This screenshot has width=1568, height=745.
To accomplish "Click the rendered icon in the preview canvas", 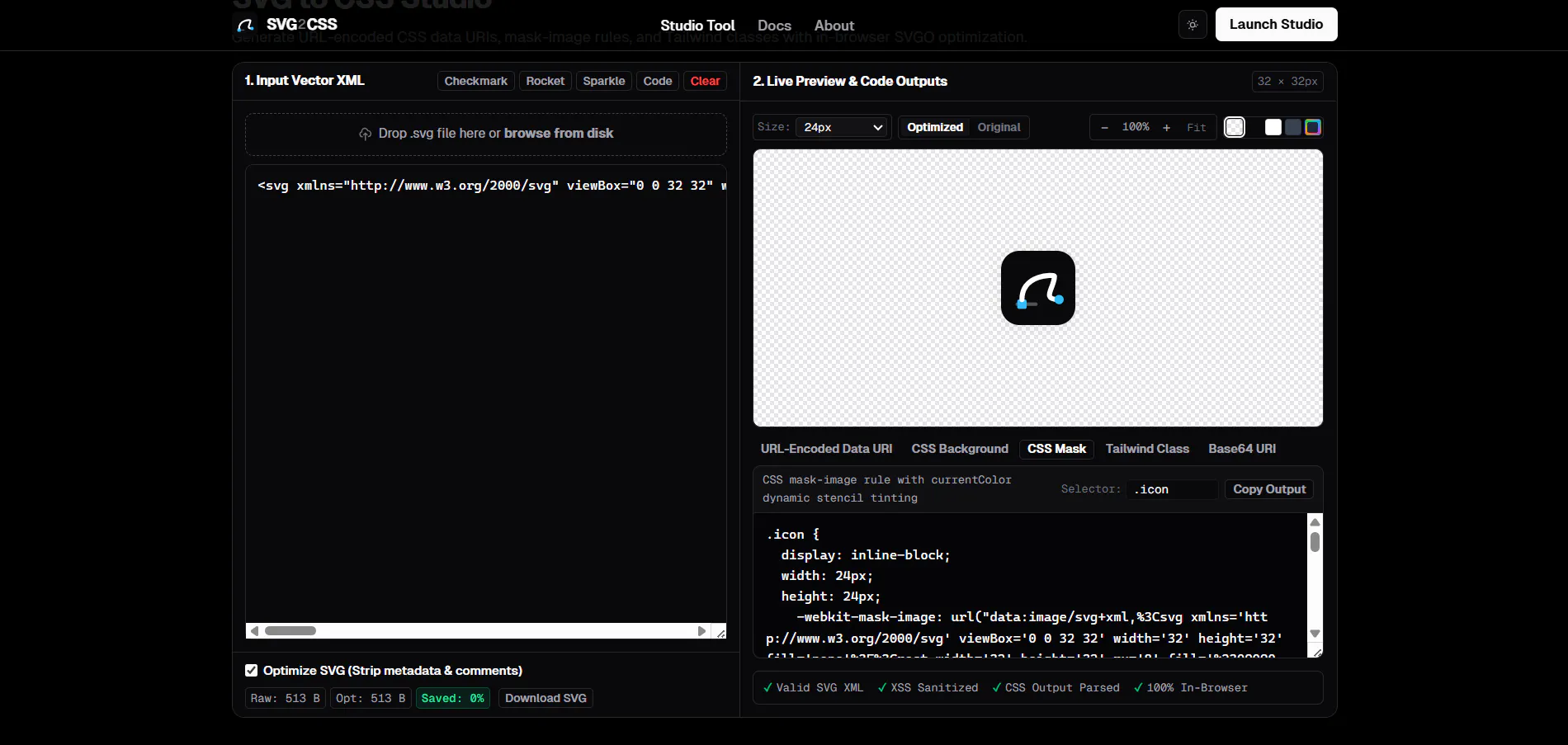I will point(1038,288).
